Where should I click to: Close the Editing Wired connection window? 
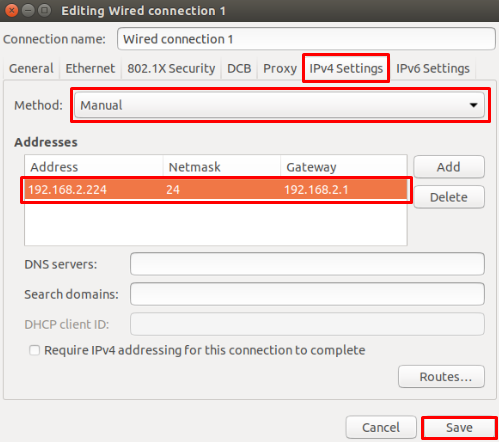12,10
